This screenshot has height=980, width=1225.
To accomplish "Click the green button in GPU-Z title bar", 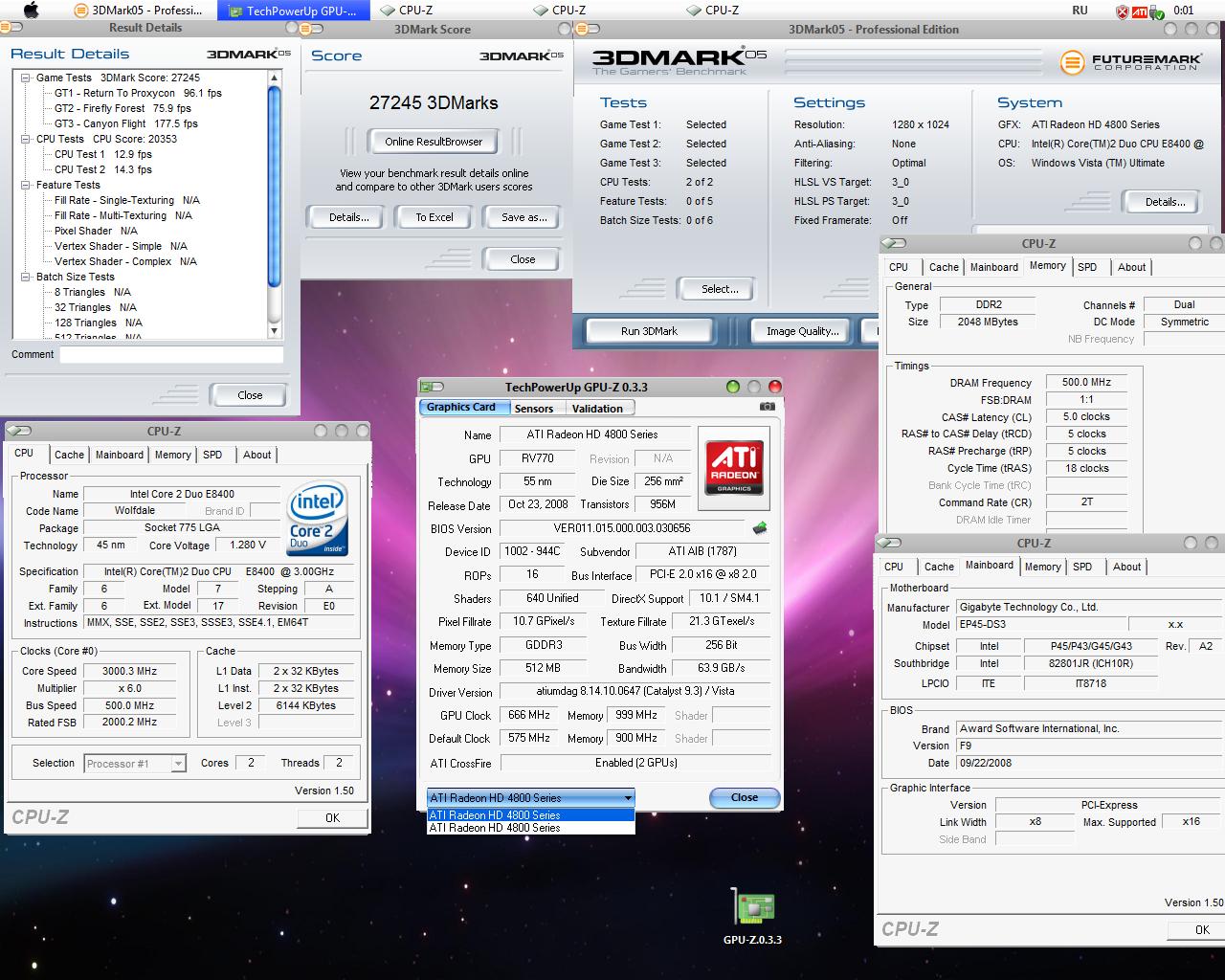I will click(733, 387).
